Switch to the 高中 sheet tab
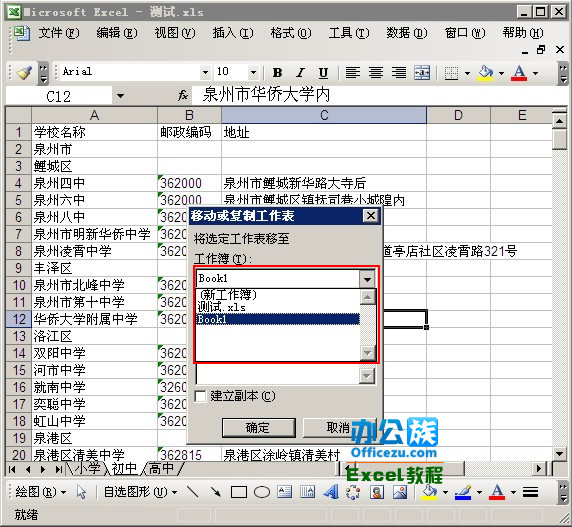Viewport: 572px width, 527px height. click(161, 469)
